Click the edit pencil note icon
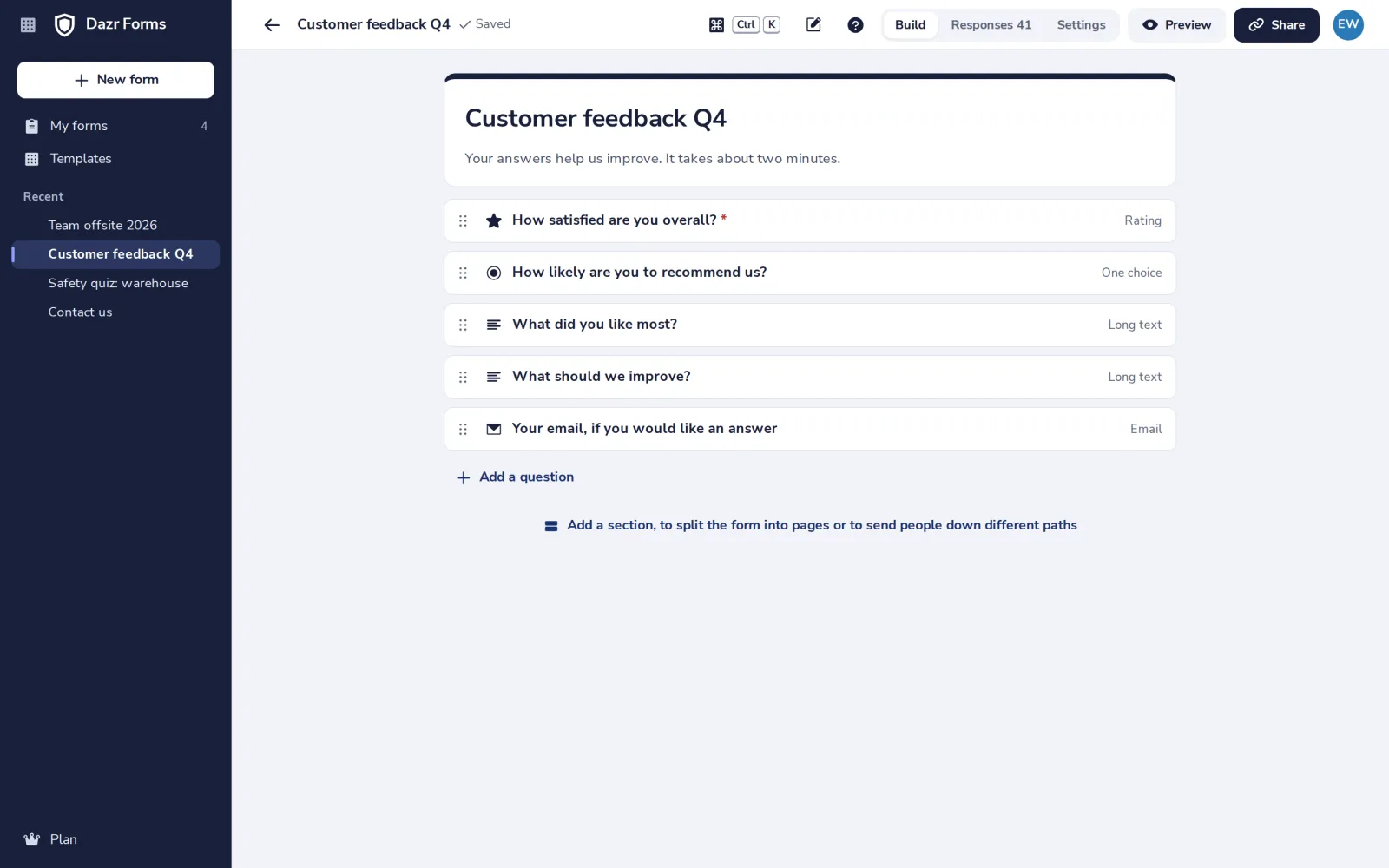 tap(813, 25)
